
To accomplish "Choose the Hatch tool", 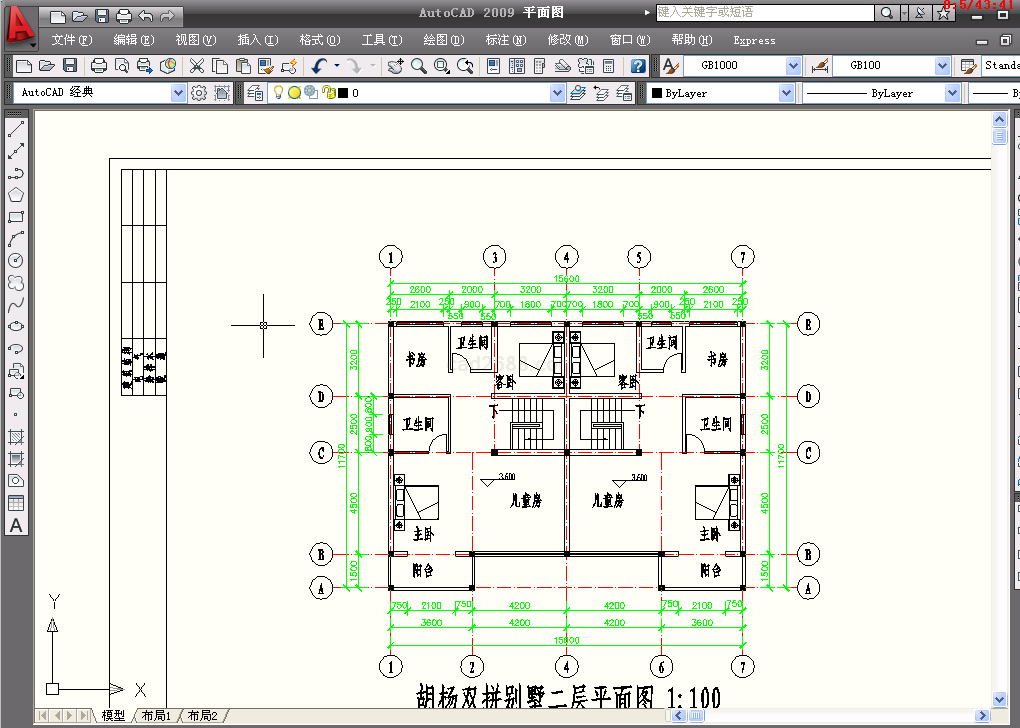I will [16, 437].
